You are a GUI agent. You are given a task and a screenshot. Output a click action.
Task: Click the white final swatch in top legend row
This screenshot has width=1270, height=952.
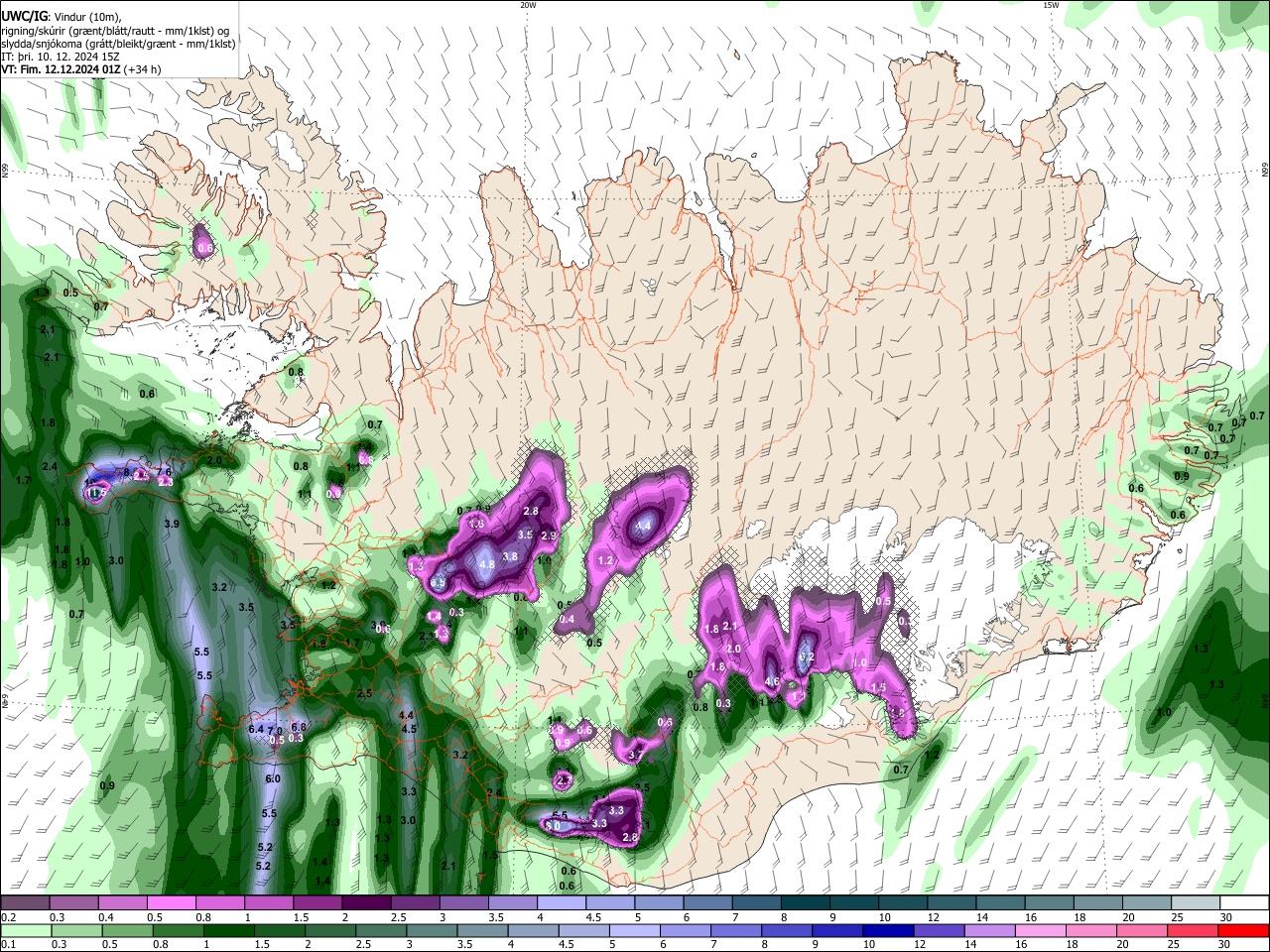click(1245, 903)
